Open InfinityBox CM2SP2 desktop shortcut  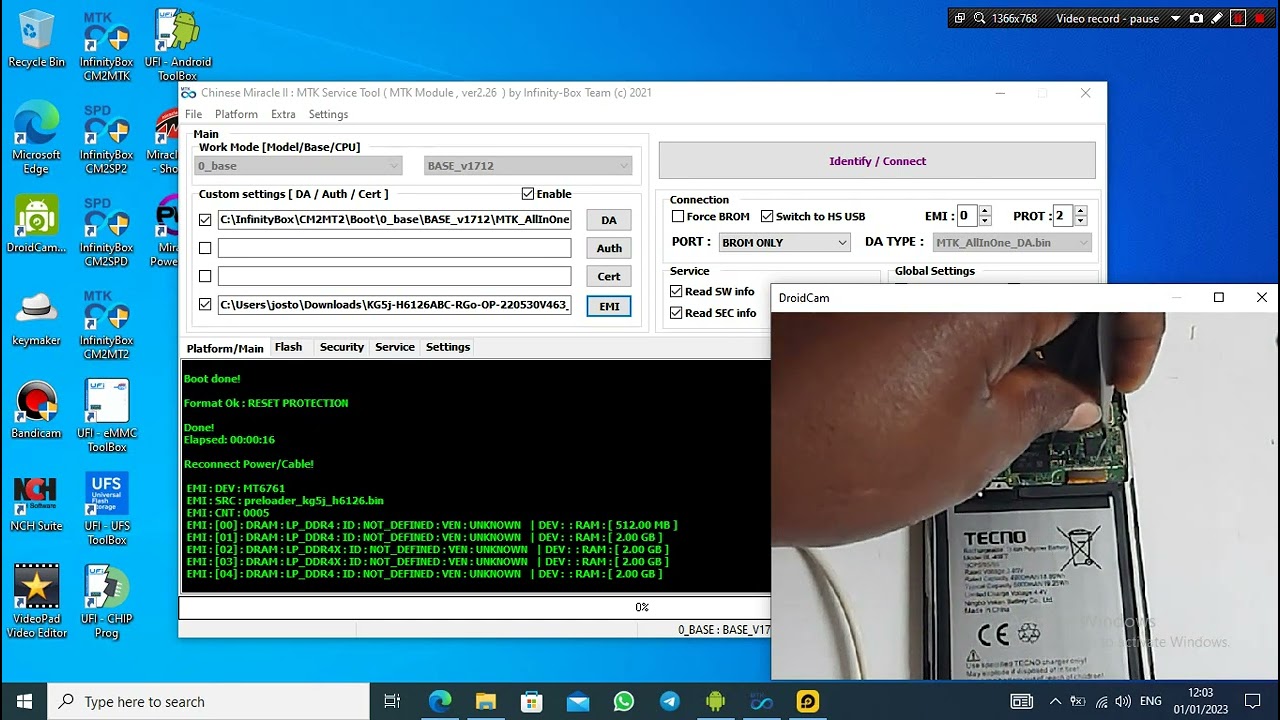coord(106,139)
